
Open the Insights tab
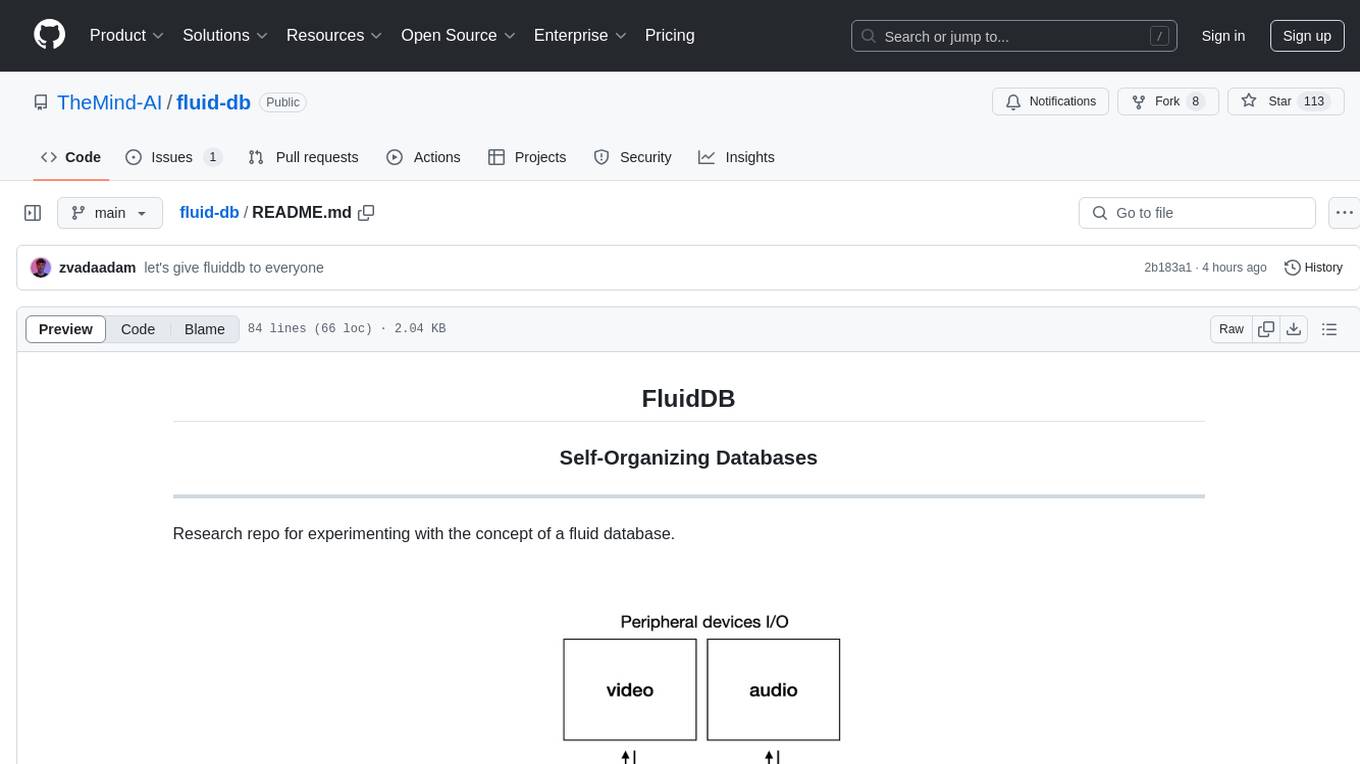pos(736,157)
